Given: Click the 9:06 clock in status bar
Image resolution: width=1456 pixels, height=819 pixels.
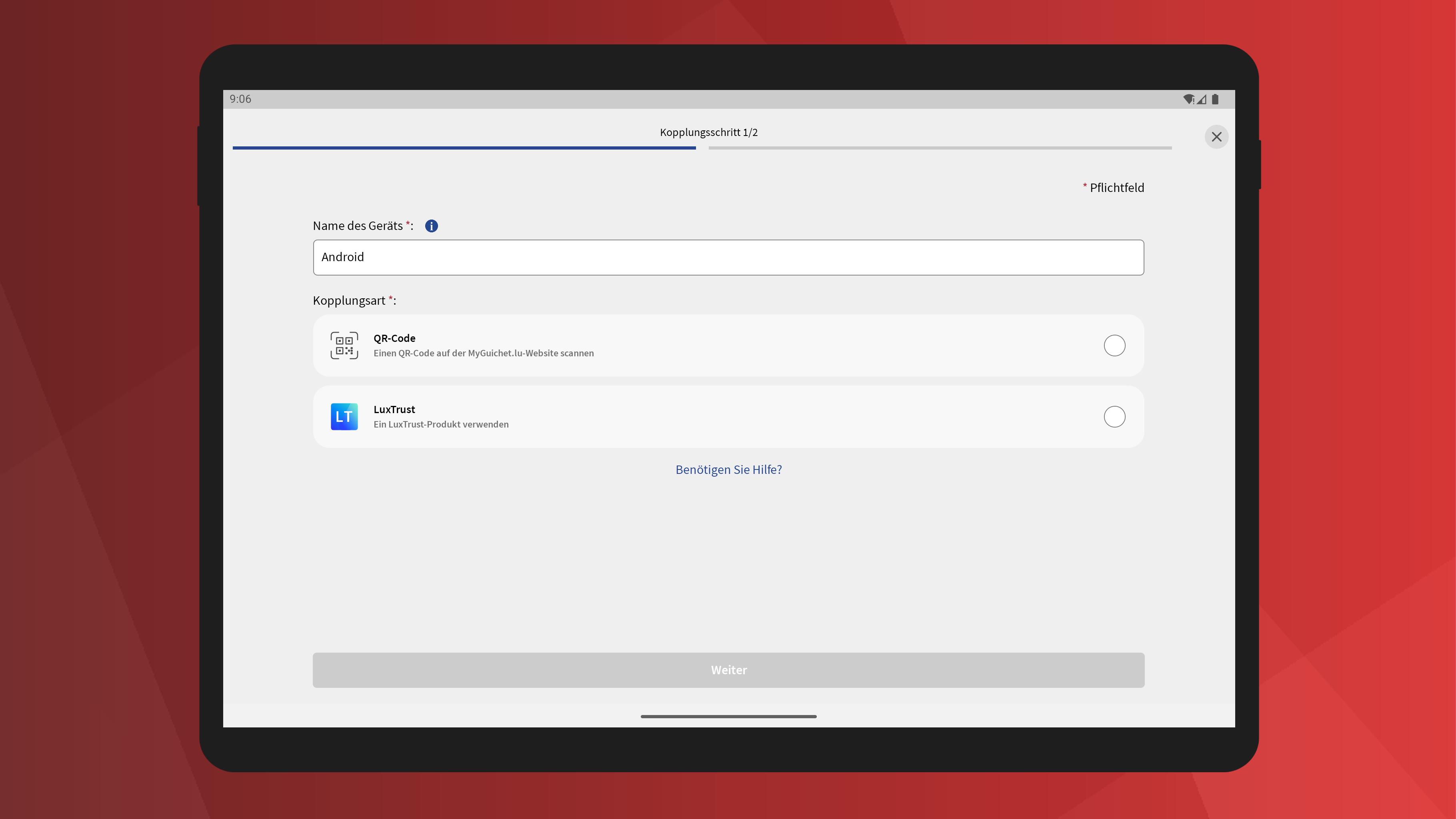Looking at the screenshot, I should coord(240,99).
